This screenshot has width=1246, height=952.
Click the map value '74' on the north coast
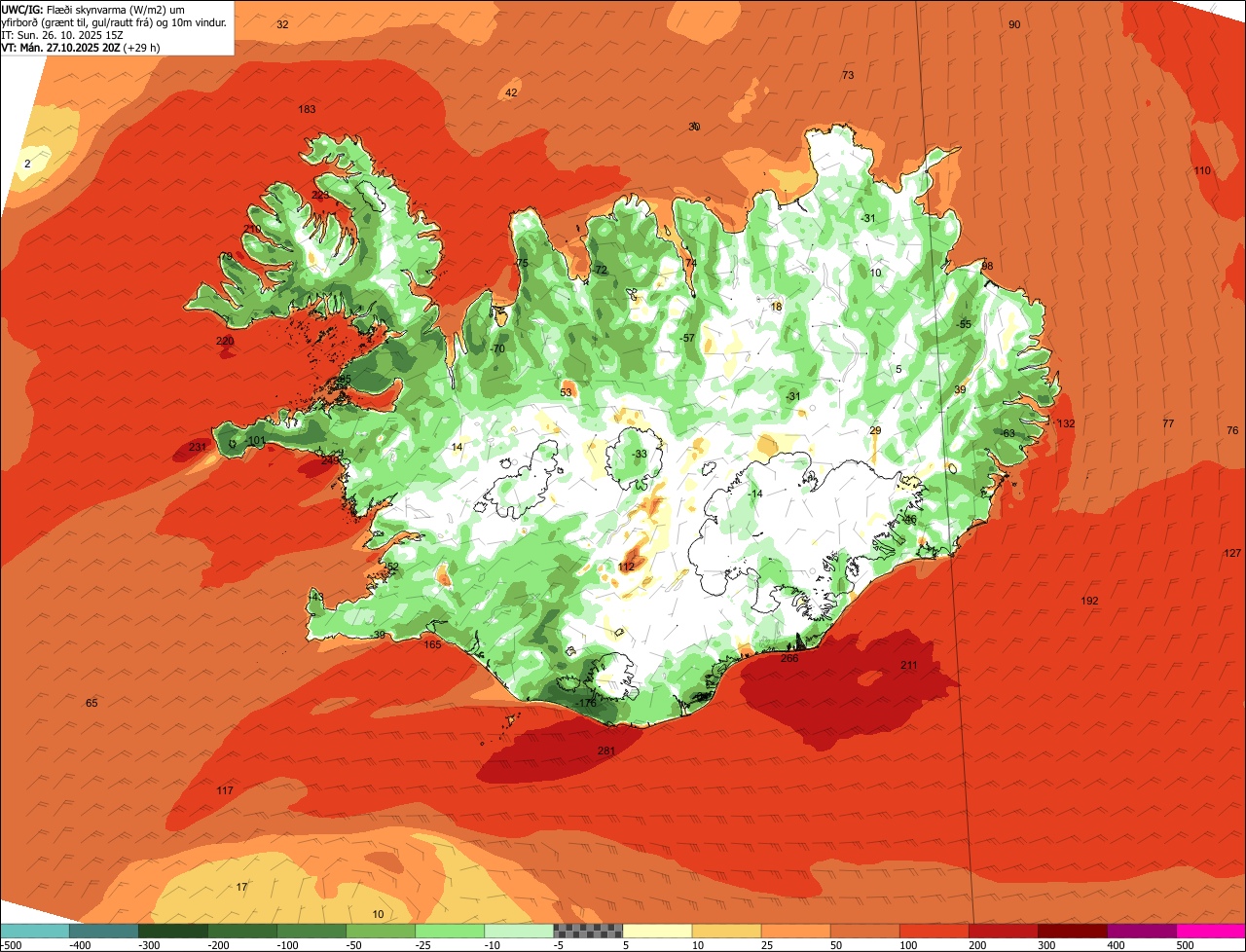(691, 263)
